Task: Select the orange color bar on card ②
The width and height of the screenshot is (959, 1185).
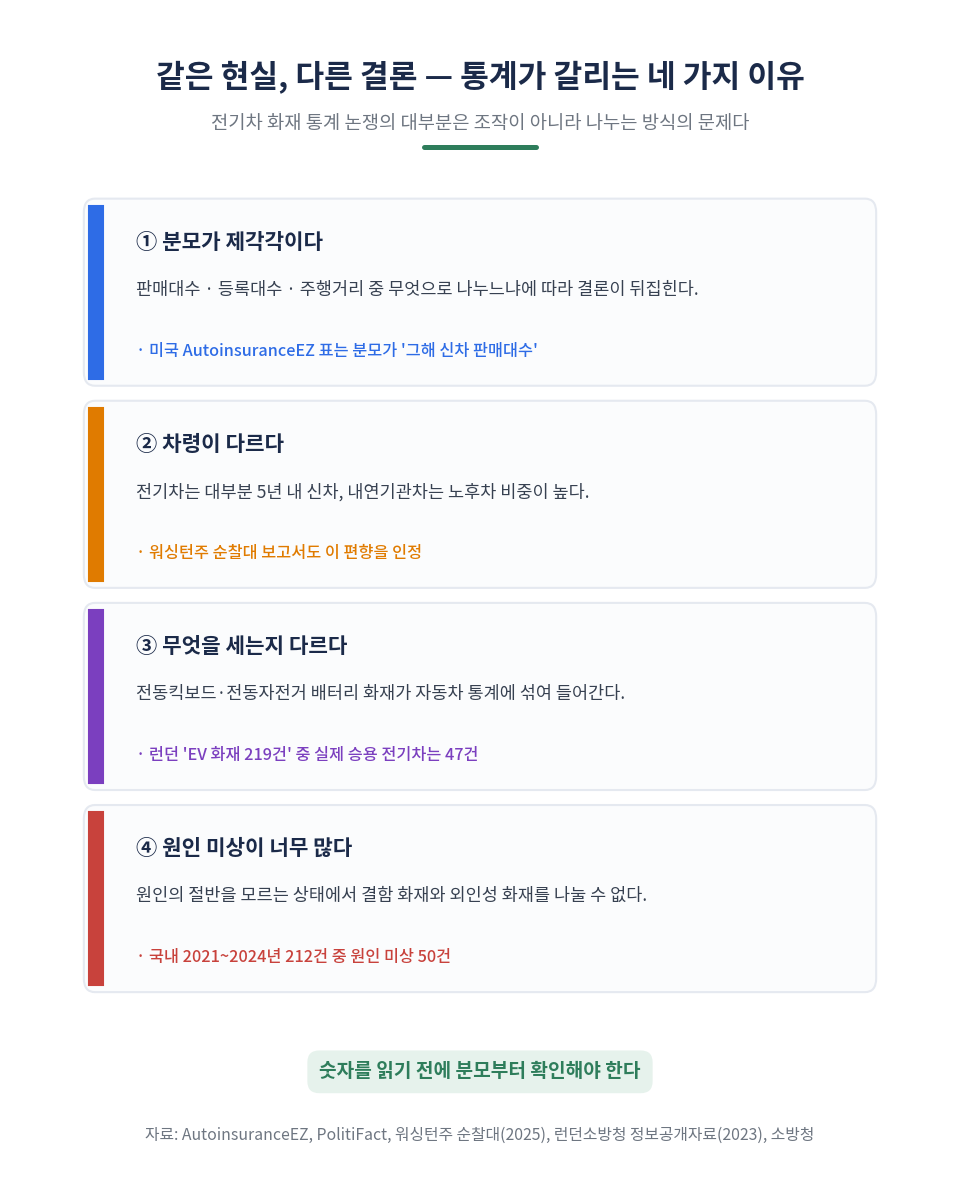Action: (96, 494)
